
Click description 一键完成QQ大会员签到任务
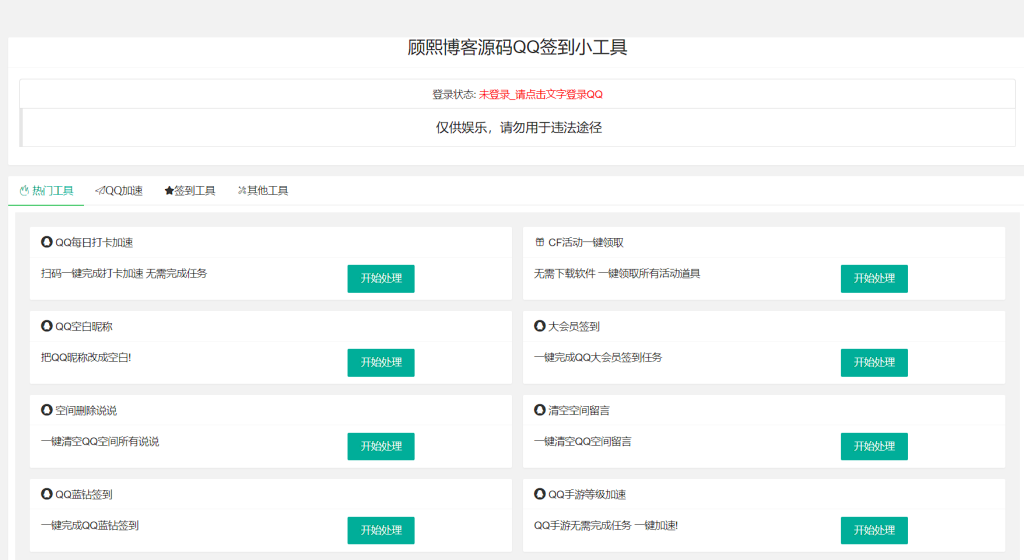click(x=598, y=358)
